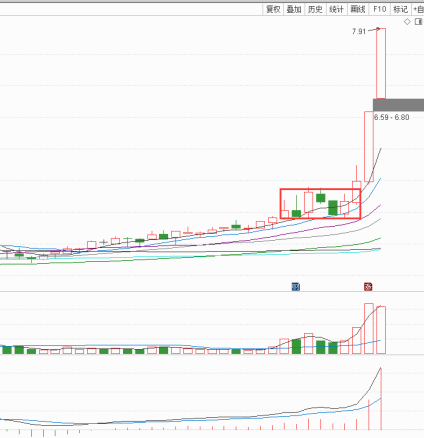Click the red event marker under chart
424x438 pixels.
pyautogui.click(x=368, y=286)
